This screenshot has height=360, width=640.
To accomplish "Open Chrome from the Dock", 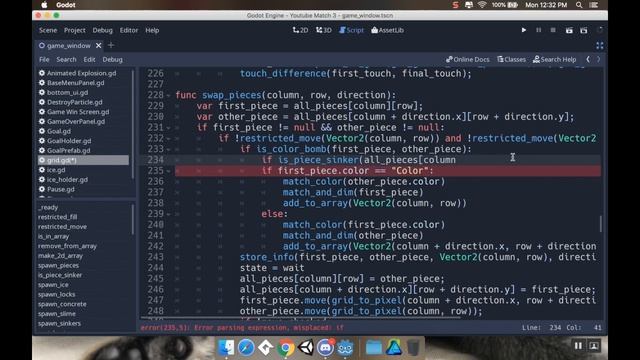I will click(x=285, y=347).
